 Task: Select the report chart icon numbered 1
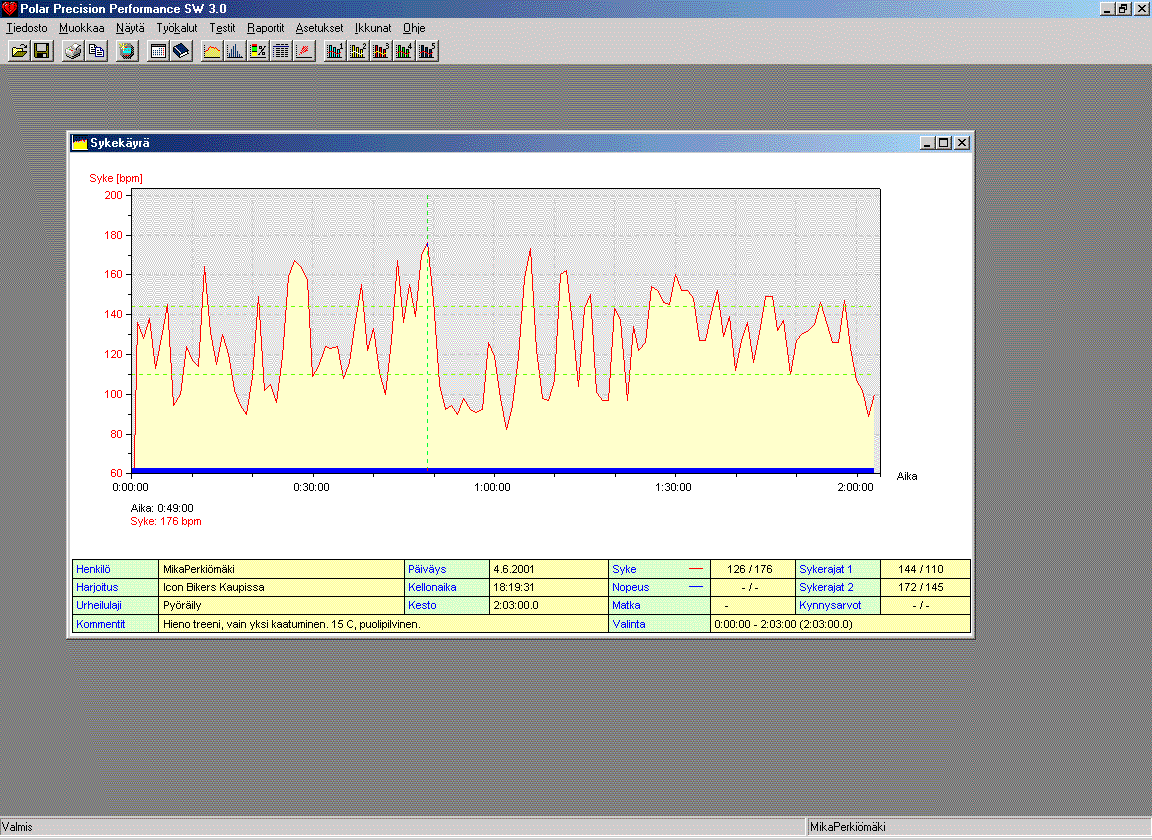point(335,51)
